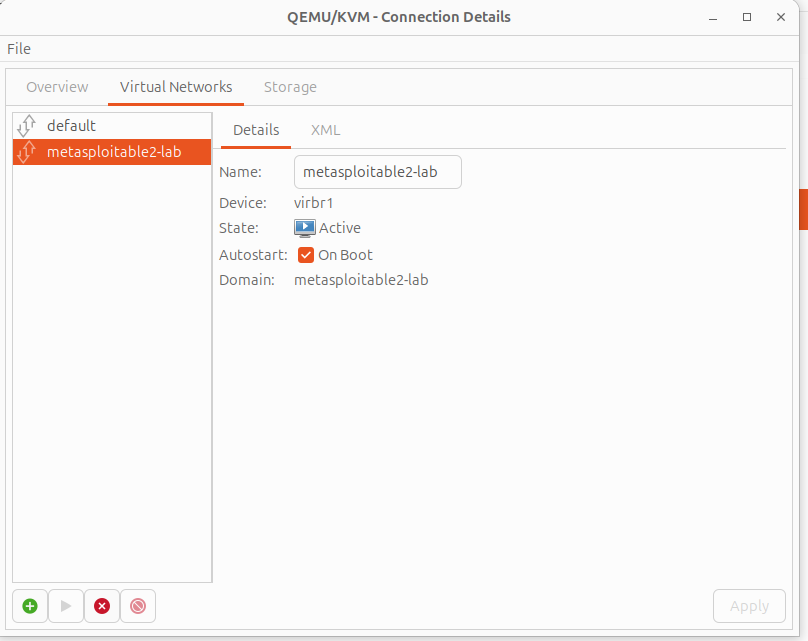Click the Active state text
The height and width of the screenshot is (641, 808).
tap(340, 228)
